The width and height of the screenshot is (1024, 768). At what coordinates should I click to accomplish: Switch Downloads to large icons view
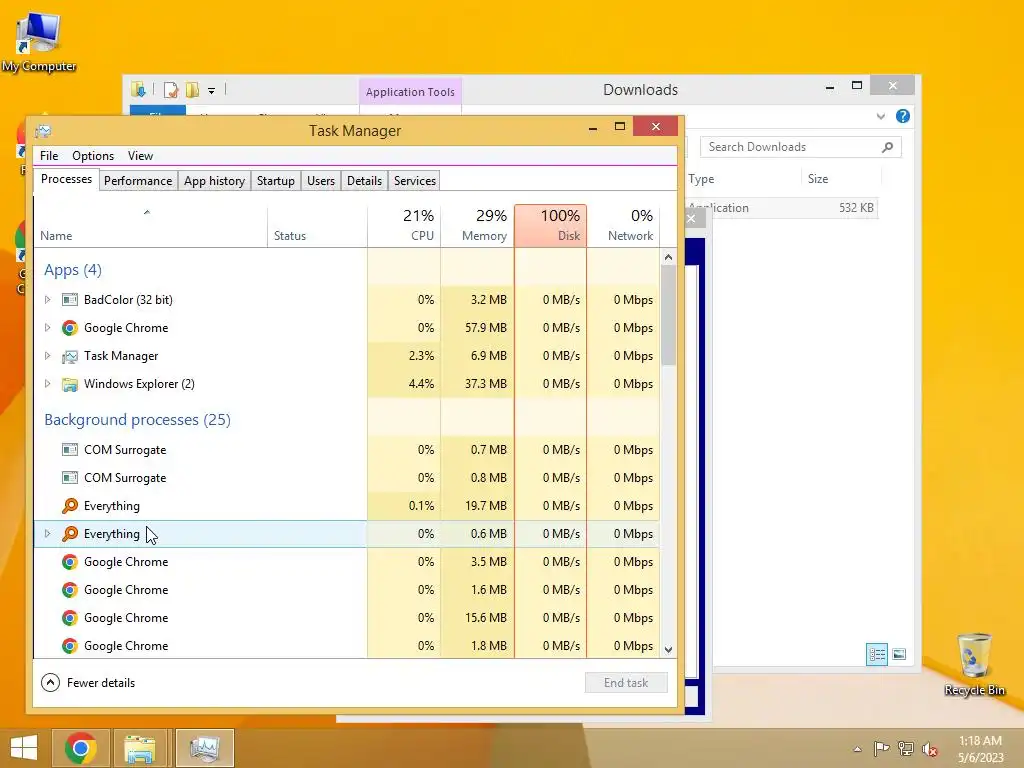tap(899, 654)
